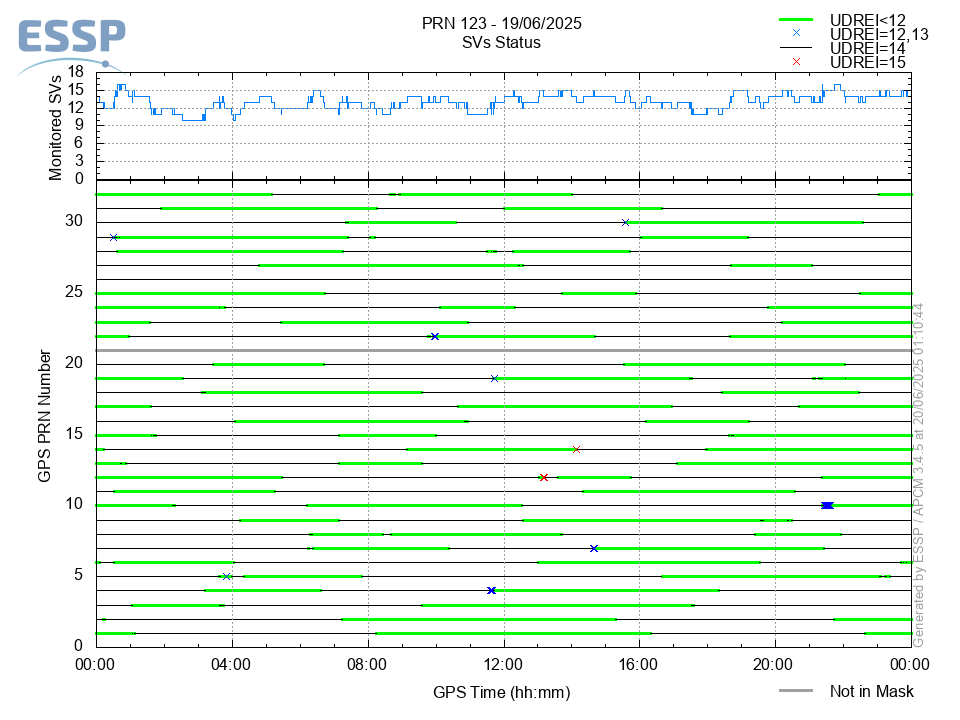Click the blue X marker on PRN 4
The image size is (960, 720).
click(491, 590)
